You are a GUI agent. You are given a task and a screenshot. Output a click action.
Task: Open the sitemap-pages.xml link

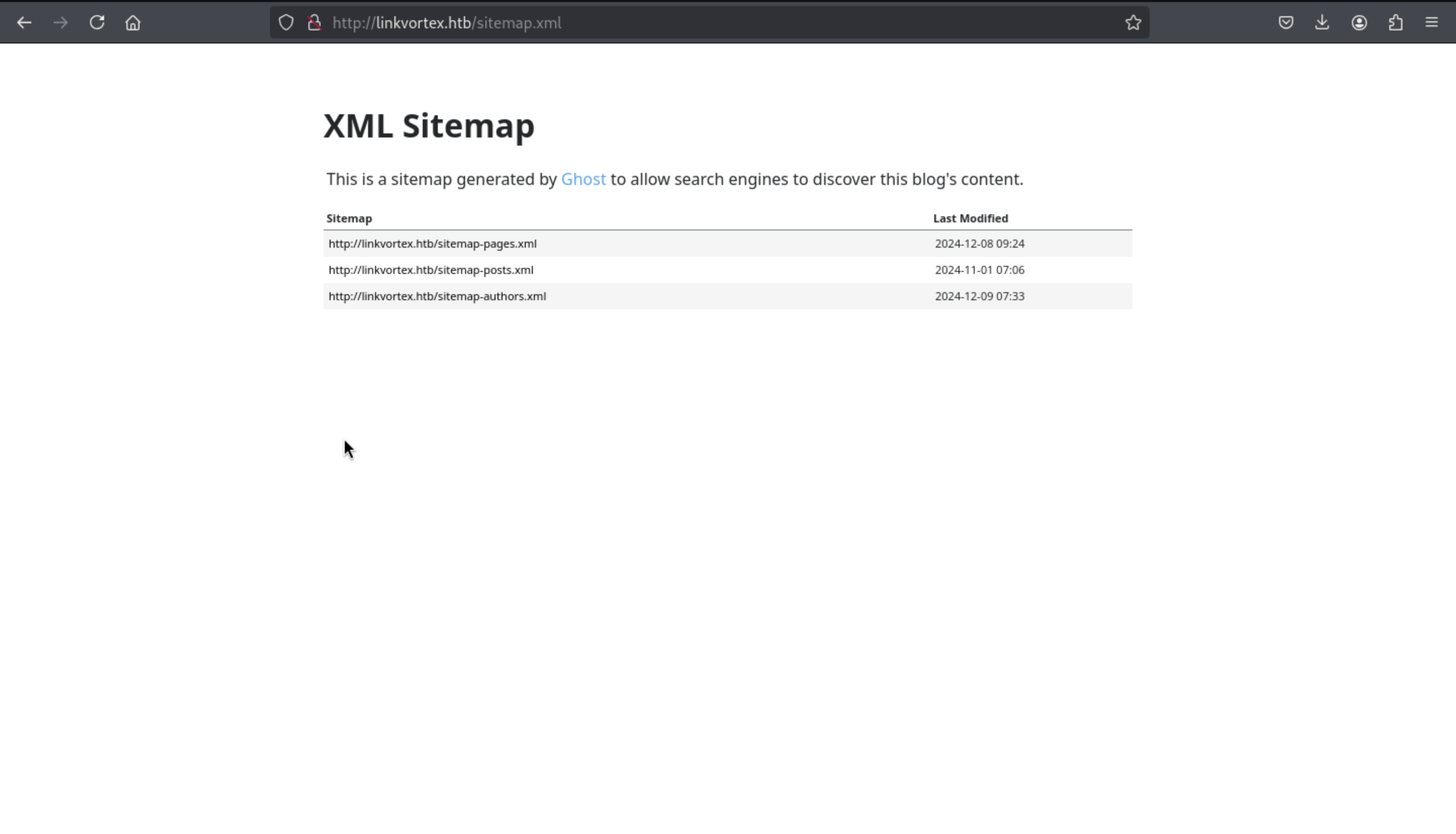(x=432, y=244)
